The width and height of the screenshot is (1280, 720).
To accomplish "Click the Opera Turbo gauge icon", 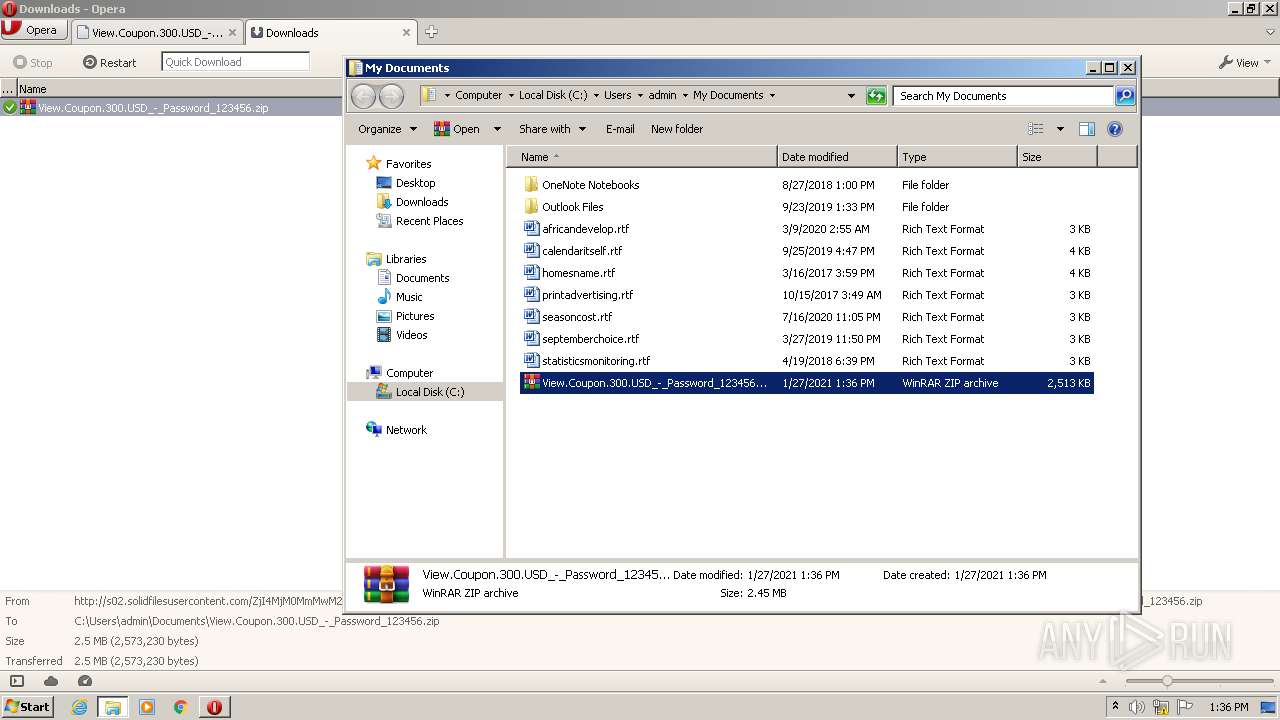I will tap(85, 681).
